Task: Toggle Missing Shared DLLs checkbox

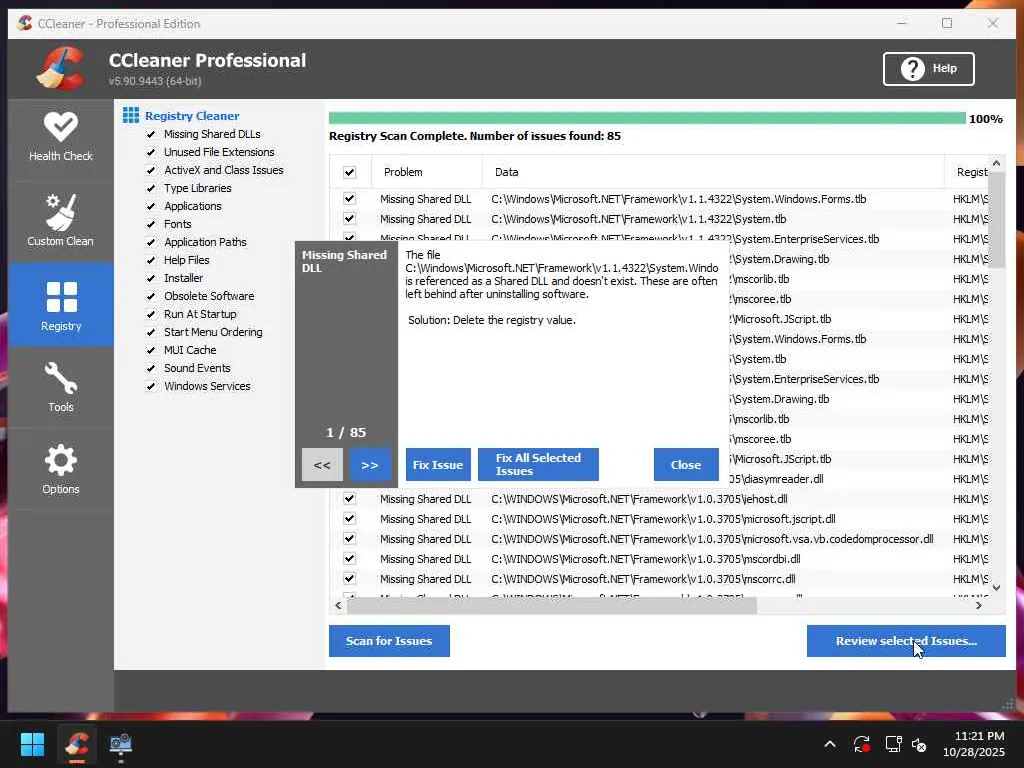Action: (151, 134)
